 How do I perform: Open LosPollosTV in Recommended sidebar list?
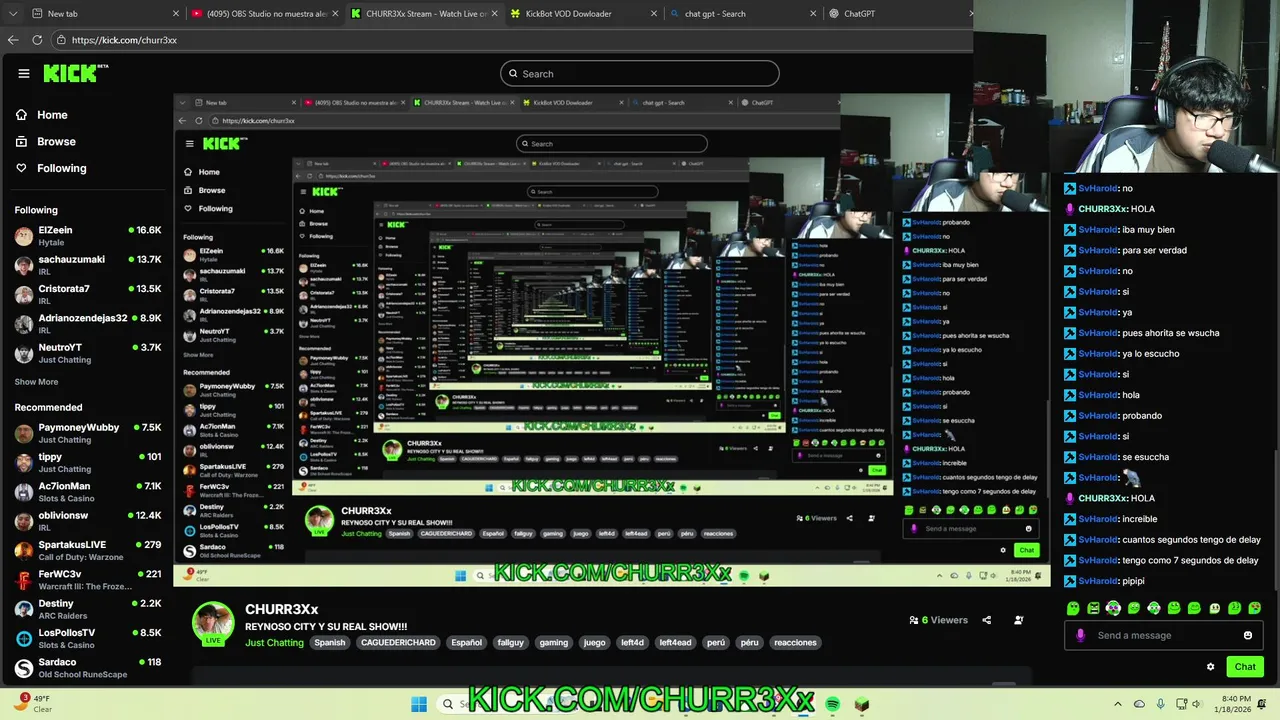88,638
